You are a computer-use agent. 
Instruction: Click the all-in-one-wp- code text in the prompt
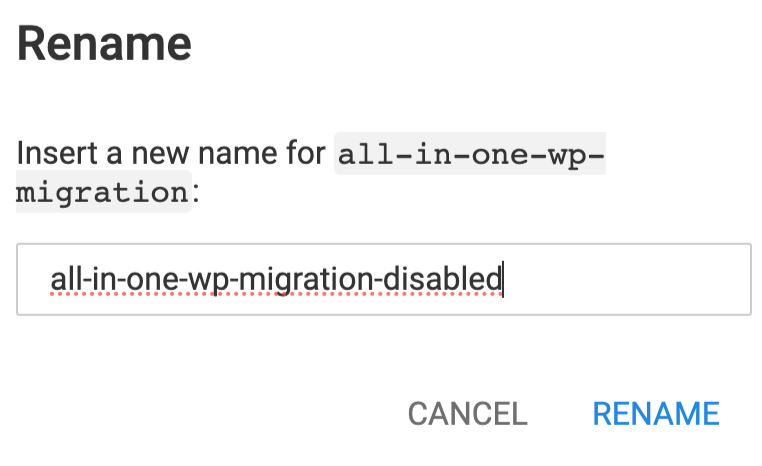[470, 155]
